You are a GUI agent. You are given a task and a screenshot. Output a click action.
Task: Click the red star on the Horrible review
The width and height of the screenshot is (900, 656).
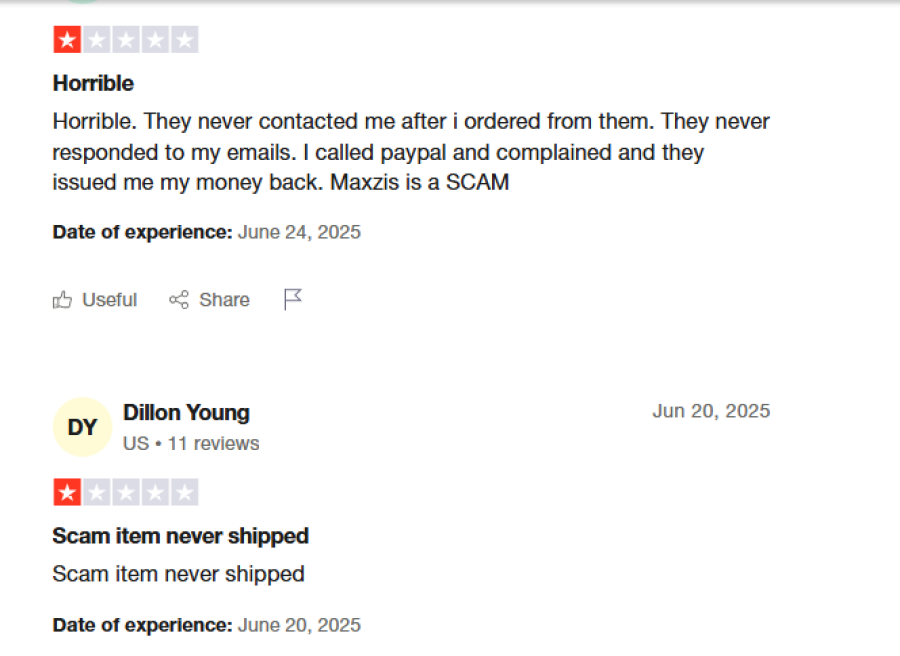(67, 40)
